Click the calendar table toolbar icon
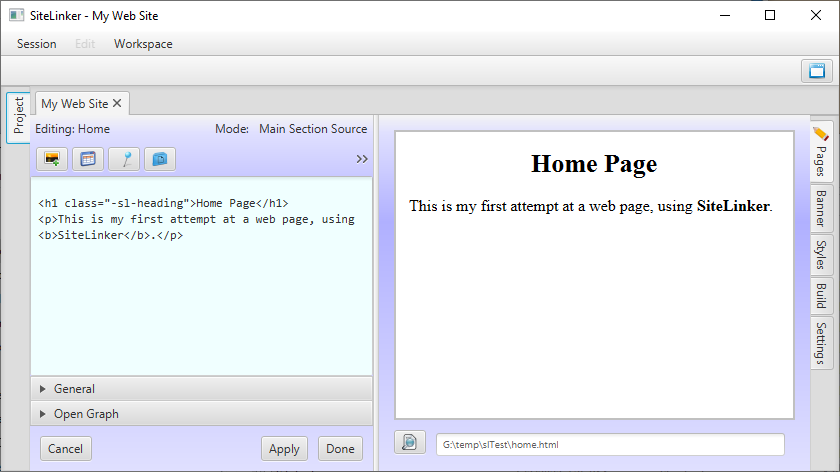This screenshot has height=472, width=840. (x=88, y=159)
